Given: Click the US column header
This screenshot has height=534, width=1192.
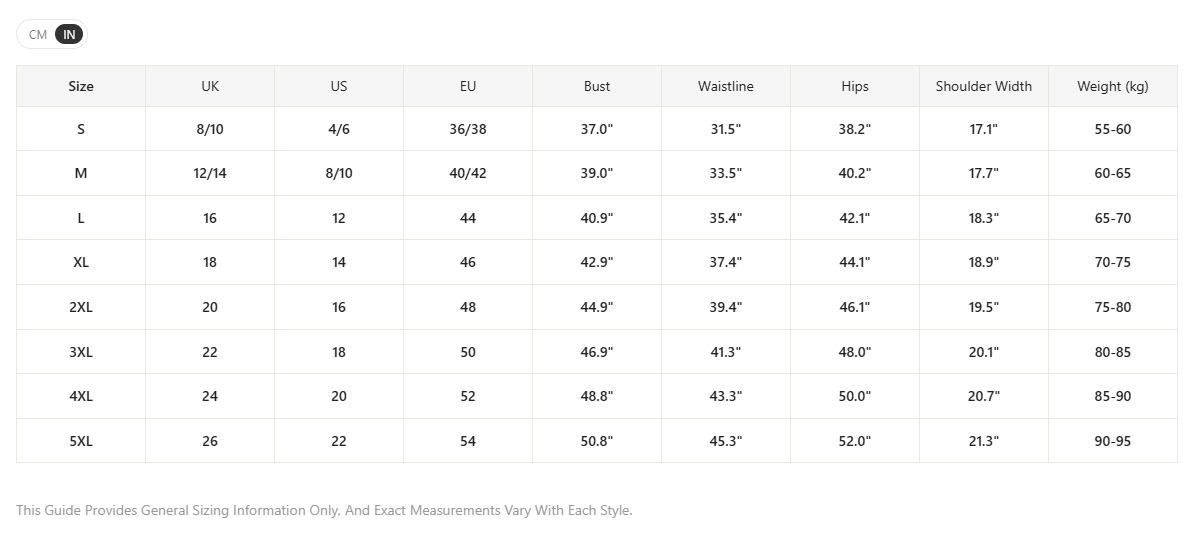Looking at the screenshot, I should (x=339, y=86).
